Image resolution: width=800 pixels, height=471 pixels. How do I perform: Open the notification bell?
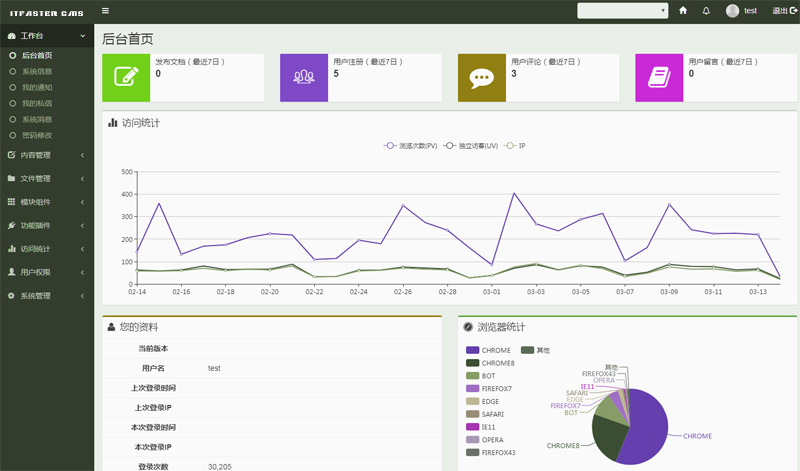706,10
